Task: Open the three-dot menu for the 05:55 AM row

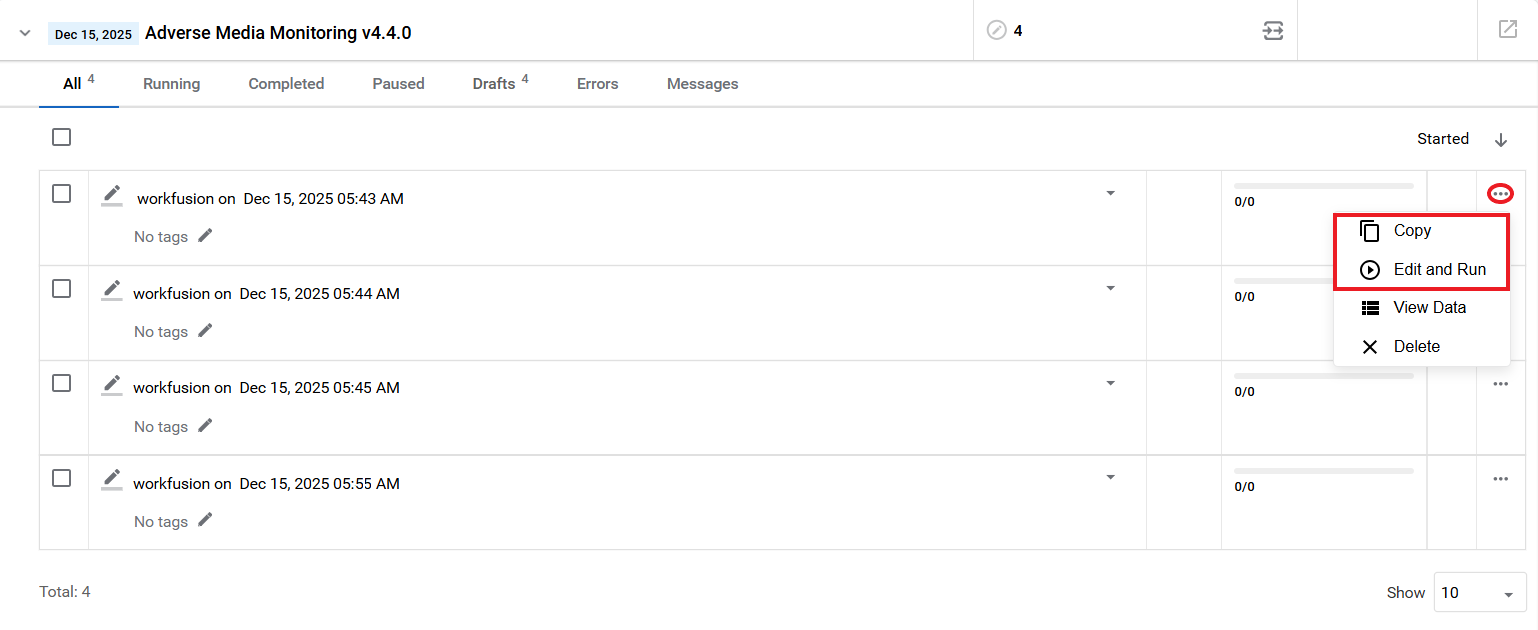Action: coord(1500,479)
